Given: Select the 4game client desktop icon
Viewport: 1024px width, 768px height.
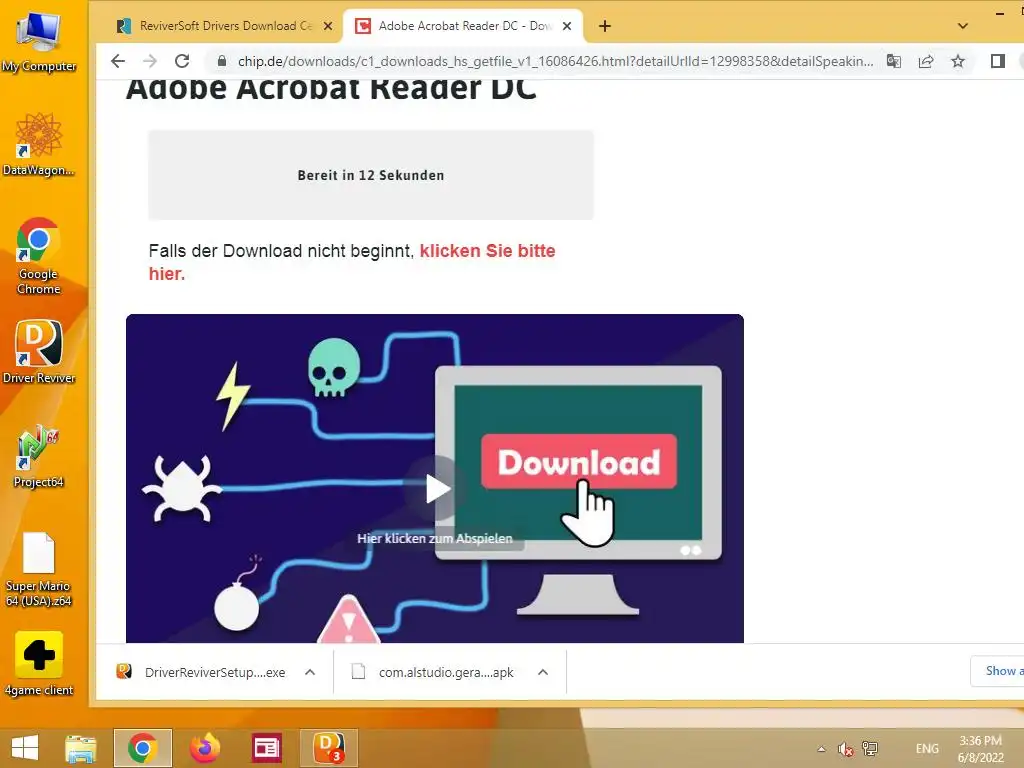Looking at the screenshot, I should click(x=39, y=664).
